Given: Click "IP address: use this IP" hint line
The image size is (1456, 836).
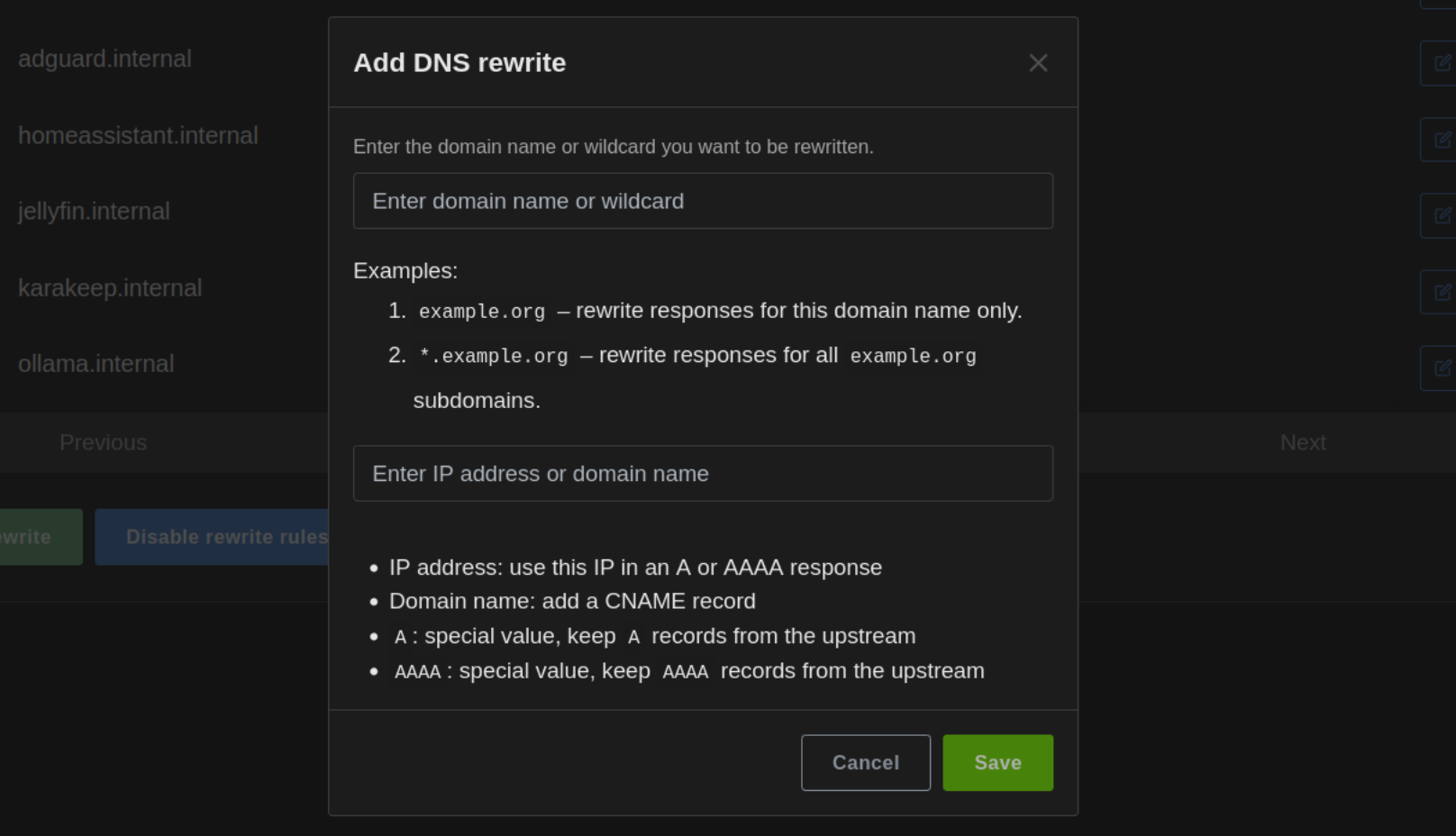Looking at the screenshot, I should [635, 568].
